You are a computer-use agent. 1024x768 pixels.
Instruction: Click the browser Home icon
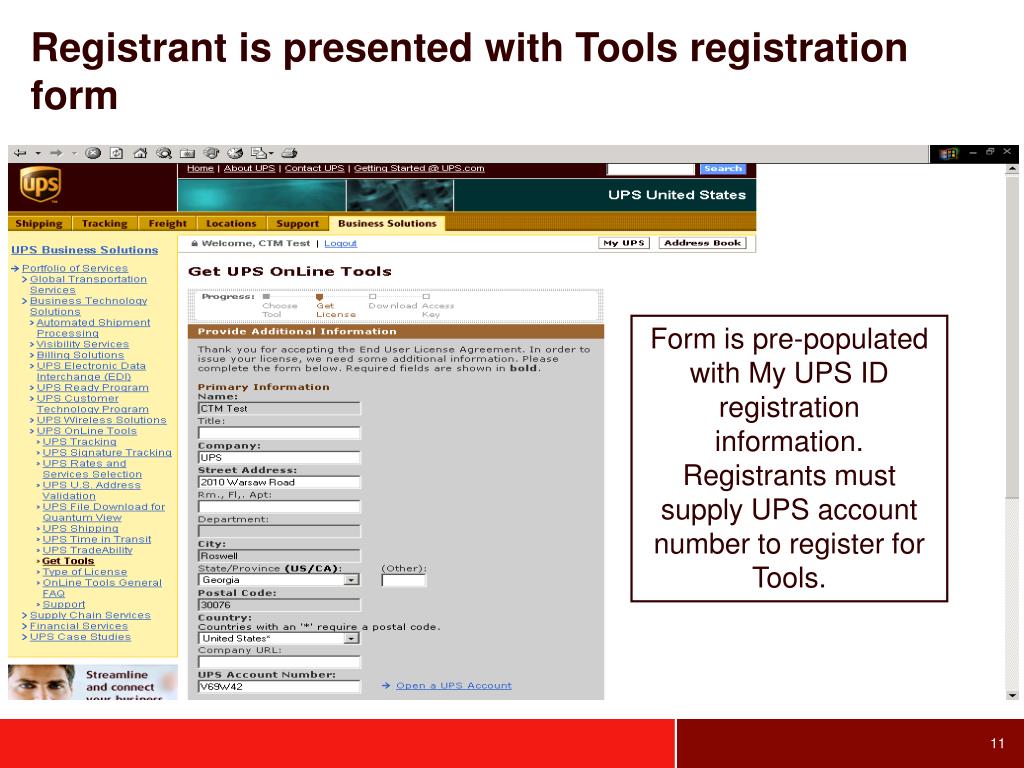click(x=140, y=153)
